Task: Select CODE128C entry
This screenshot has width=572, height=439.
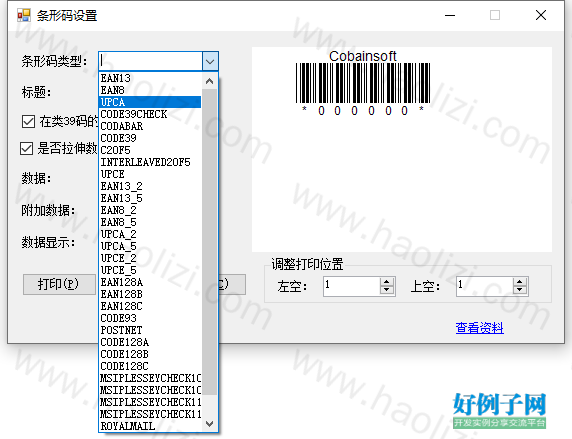Action: (x=150, y=366)
